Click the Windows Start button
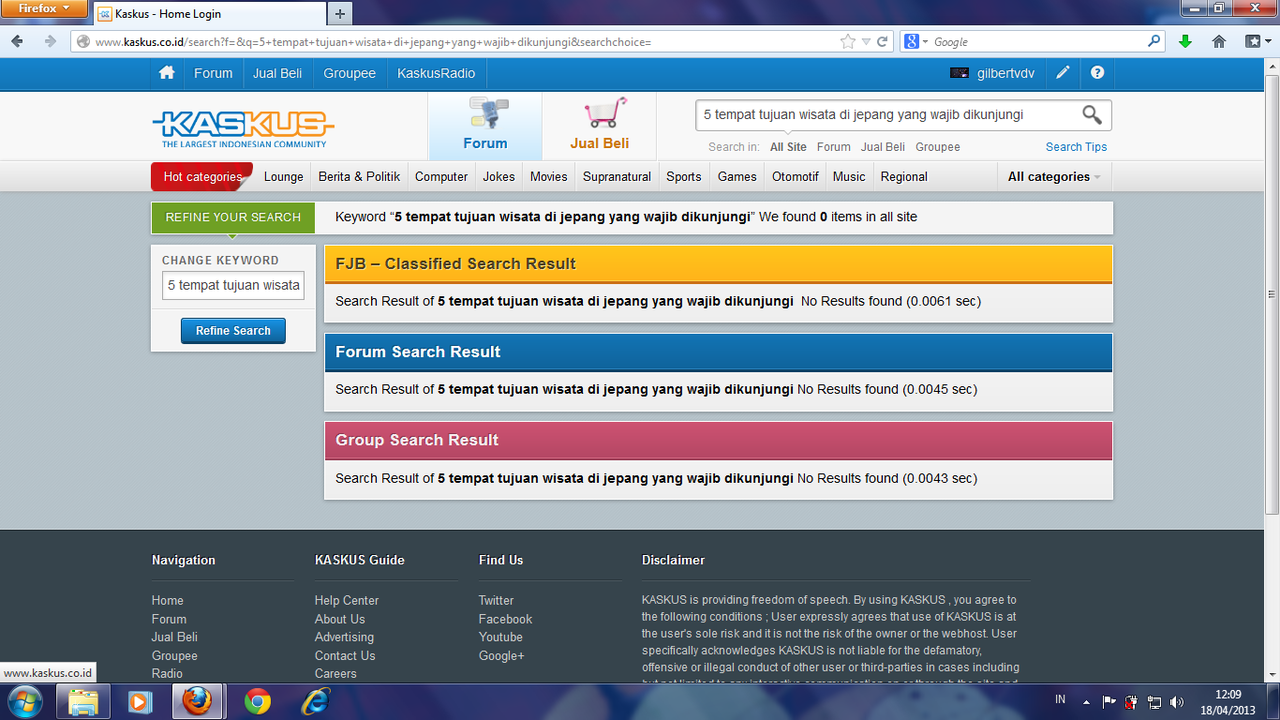 (24, 702)
